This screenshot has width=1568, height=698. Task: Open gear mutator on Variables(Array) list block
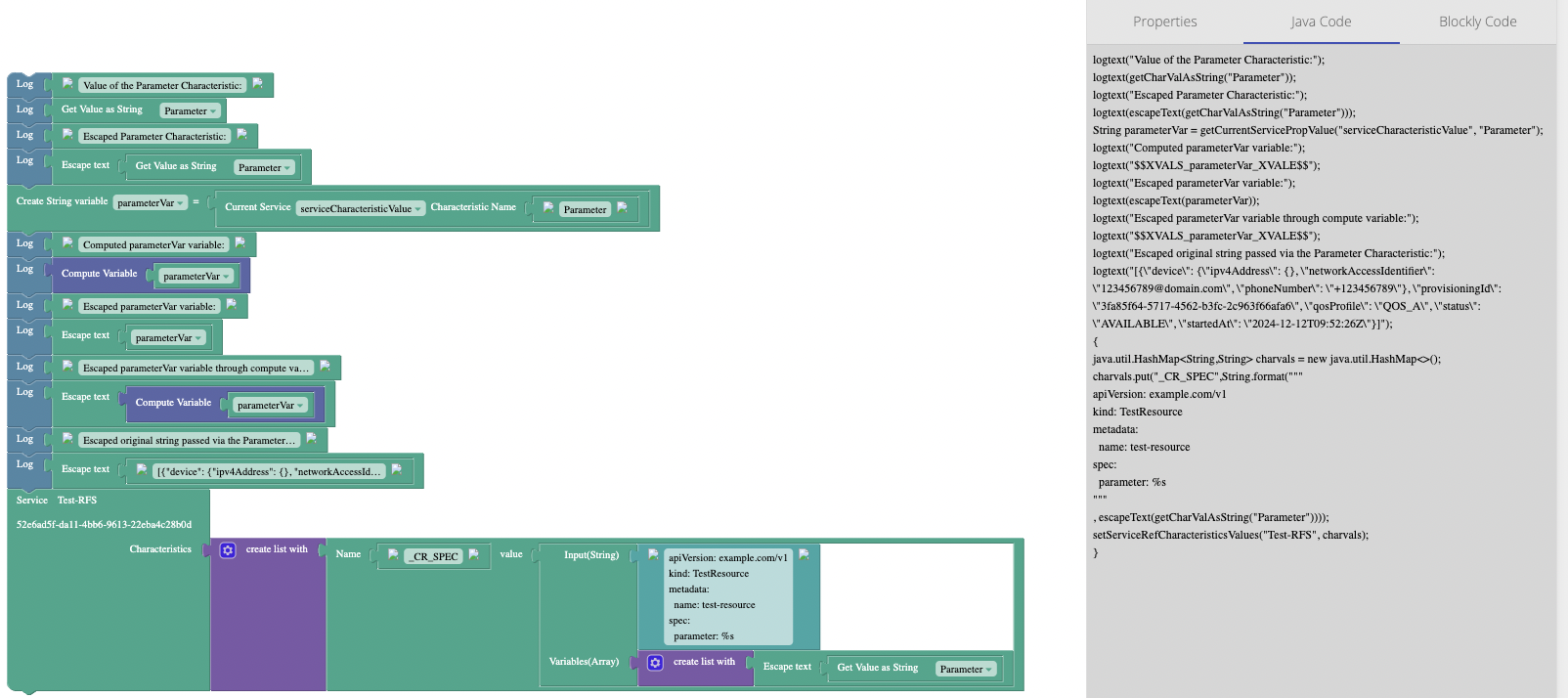click(x=655, y=663)
